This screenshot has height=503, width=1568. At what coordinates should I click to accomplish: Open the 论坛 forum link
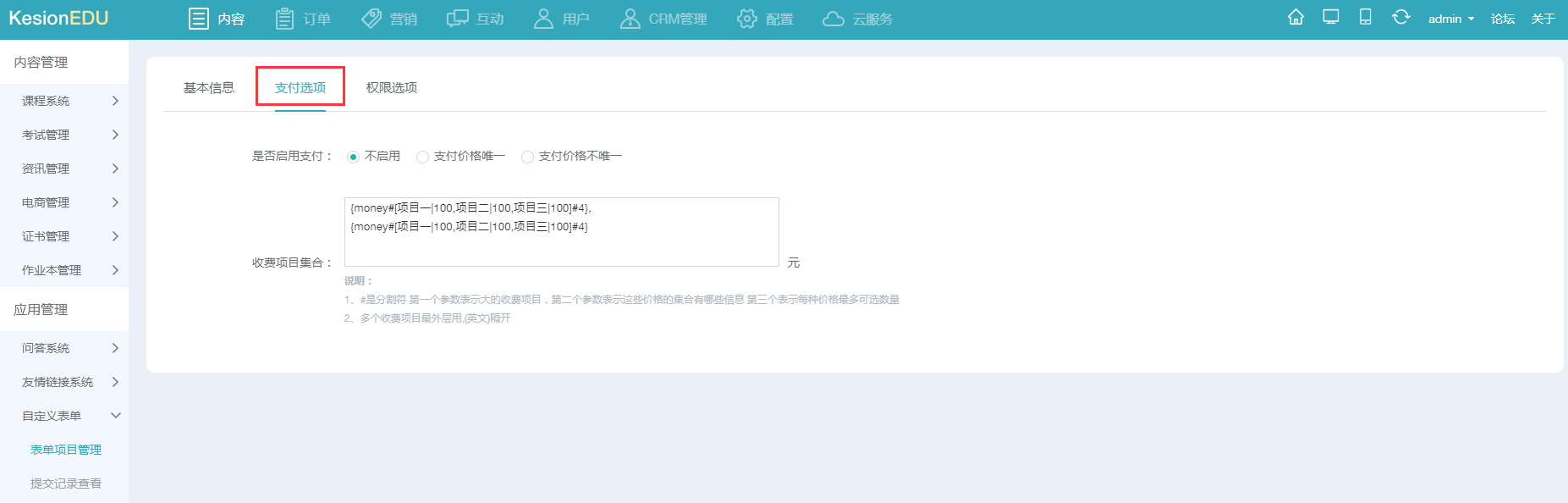(1503, 19)
